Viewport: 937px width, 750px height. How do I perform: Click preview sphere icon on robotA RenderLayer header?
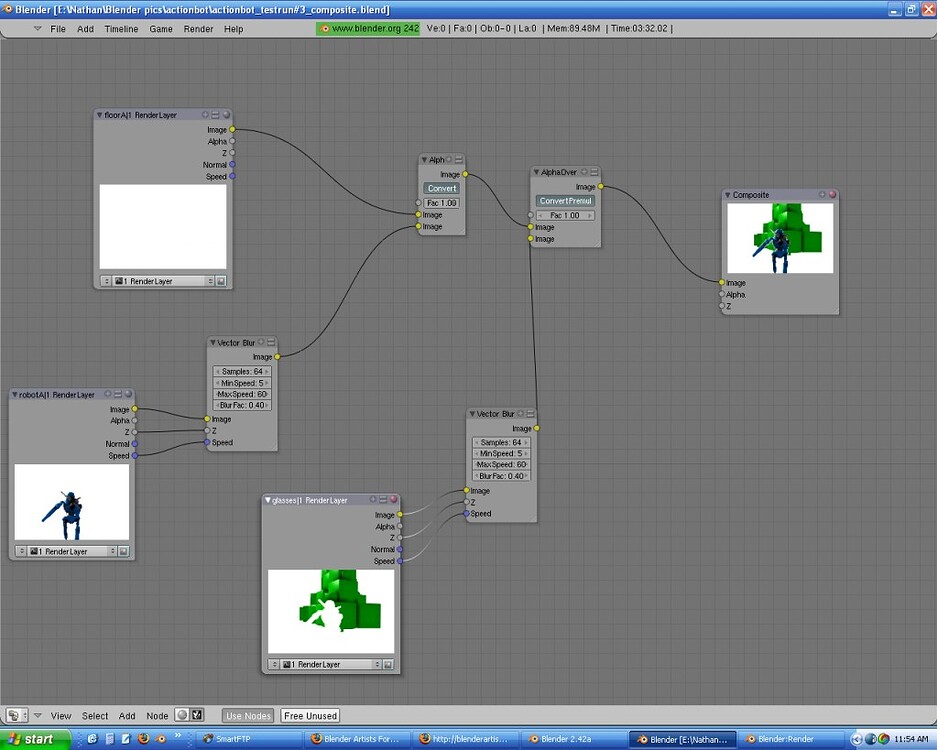click(x=128, y=394)
